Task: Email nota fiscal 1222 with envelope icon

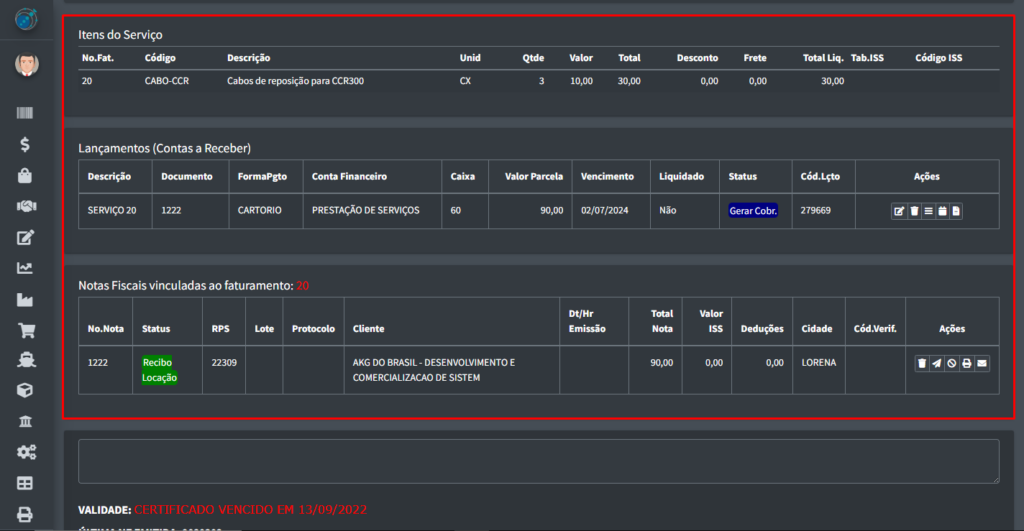Action: pos(982,363)
